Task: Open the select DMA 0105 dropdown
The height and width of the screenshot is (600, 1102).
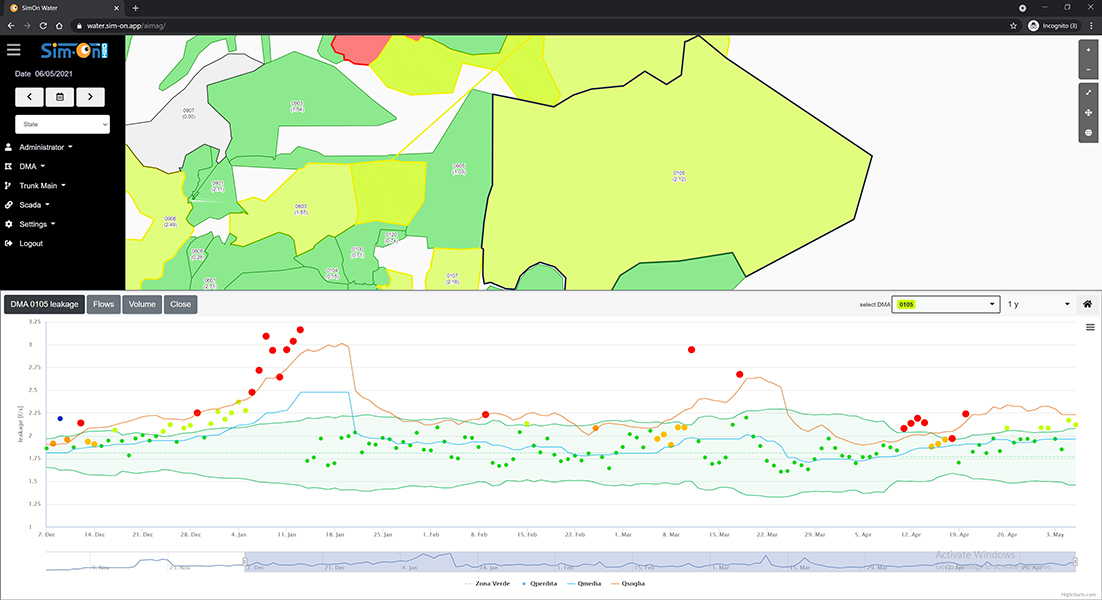Action: [x=946, y=304]
